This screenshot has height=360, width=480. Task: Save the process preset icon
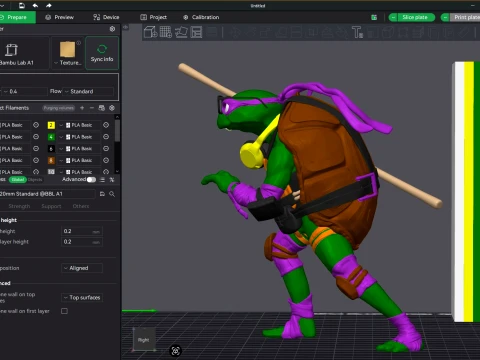[x=102, y=194]
